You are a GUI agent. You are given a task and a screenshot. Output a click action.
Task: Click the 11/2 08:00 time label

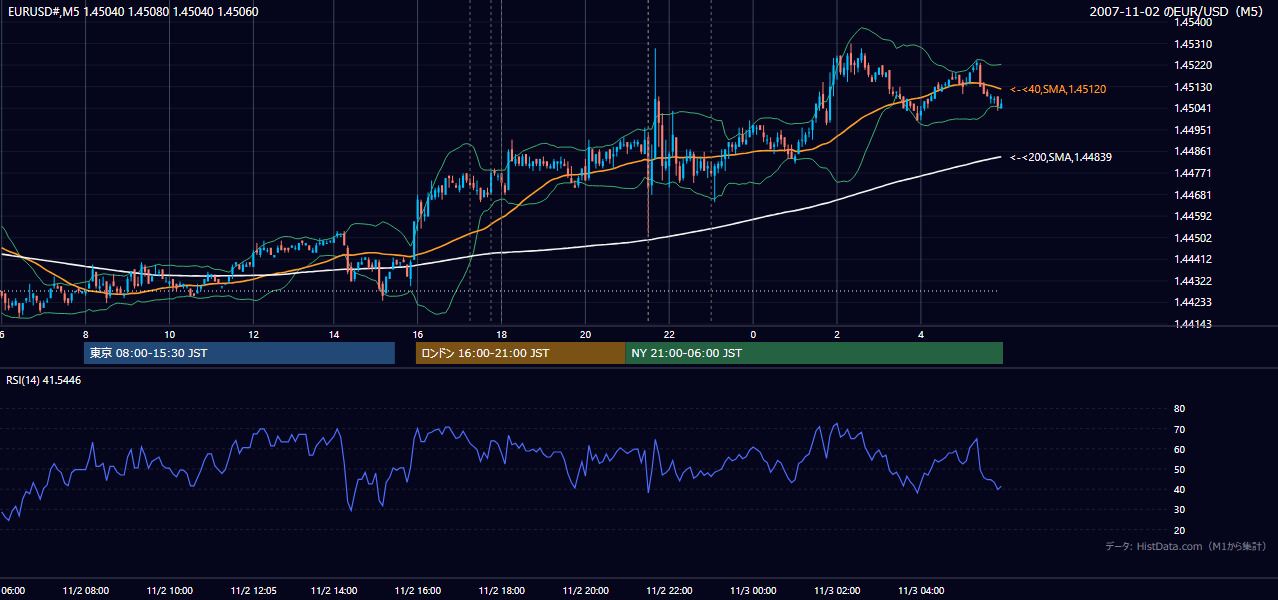pos(85,591)
